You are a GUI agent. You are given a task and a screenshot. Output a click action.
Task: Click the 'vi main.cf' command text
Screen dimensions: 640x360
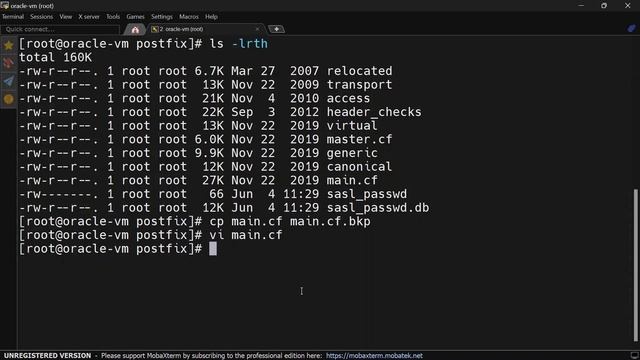click(x=246, y=235)
